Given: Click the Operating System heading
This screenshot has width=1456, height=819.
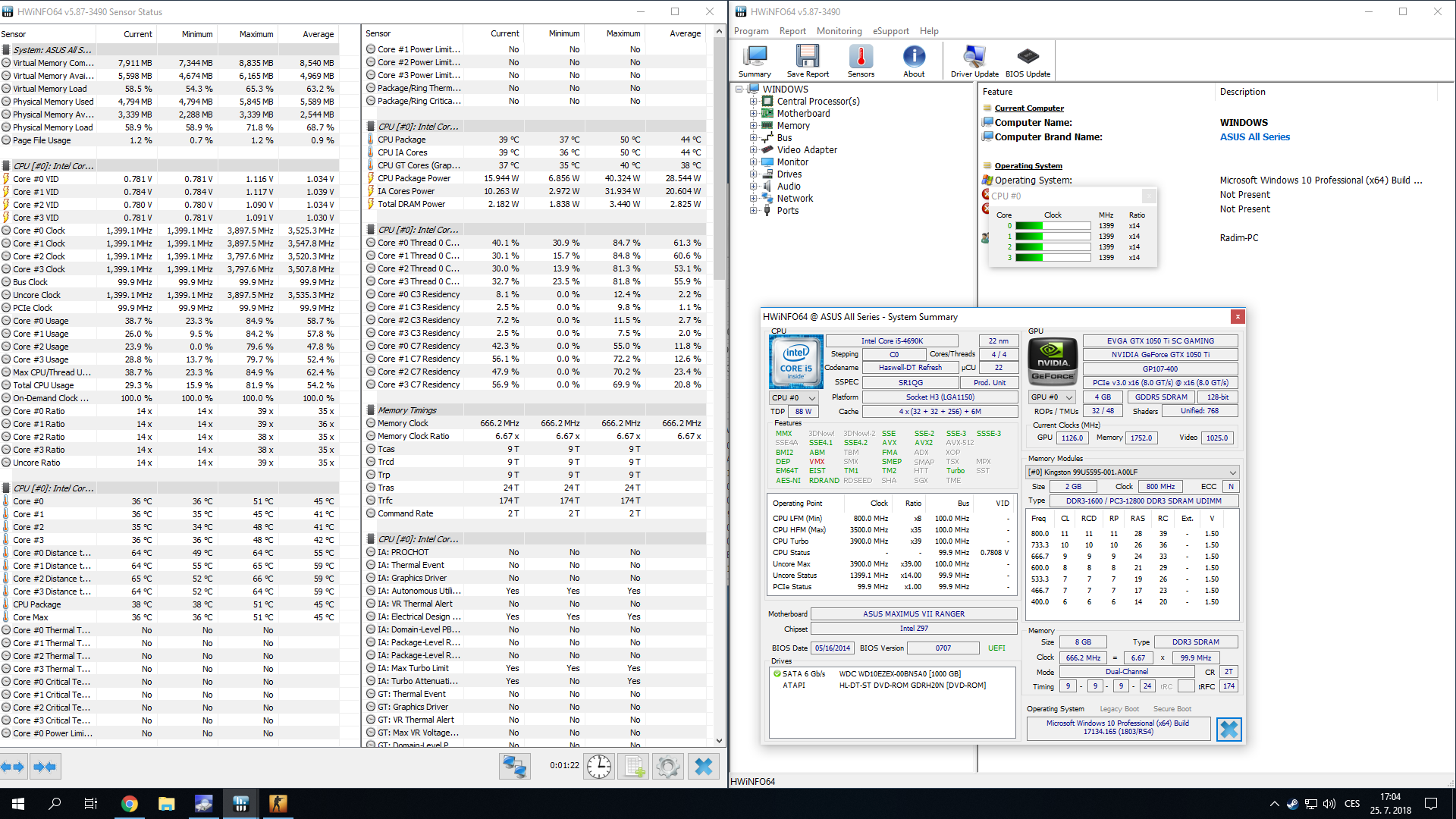Looking at the screenshot, I should [x=1028, y=166].
